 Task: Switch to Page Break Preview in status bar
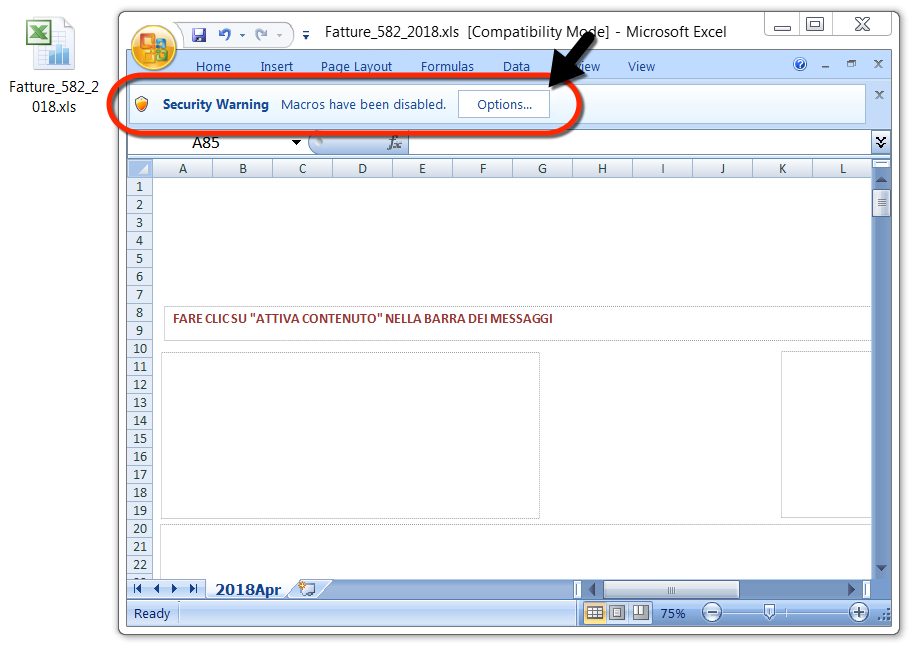[640, 613]
